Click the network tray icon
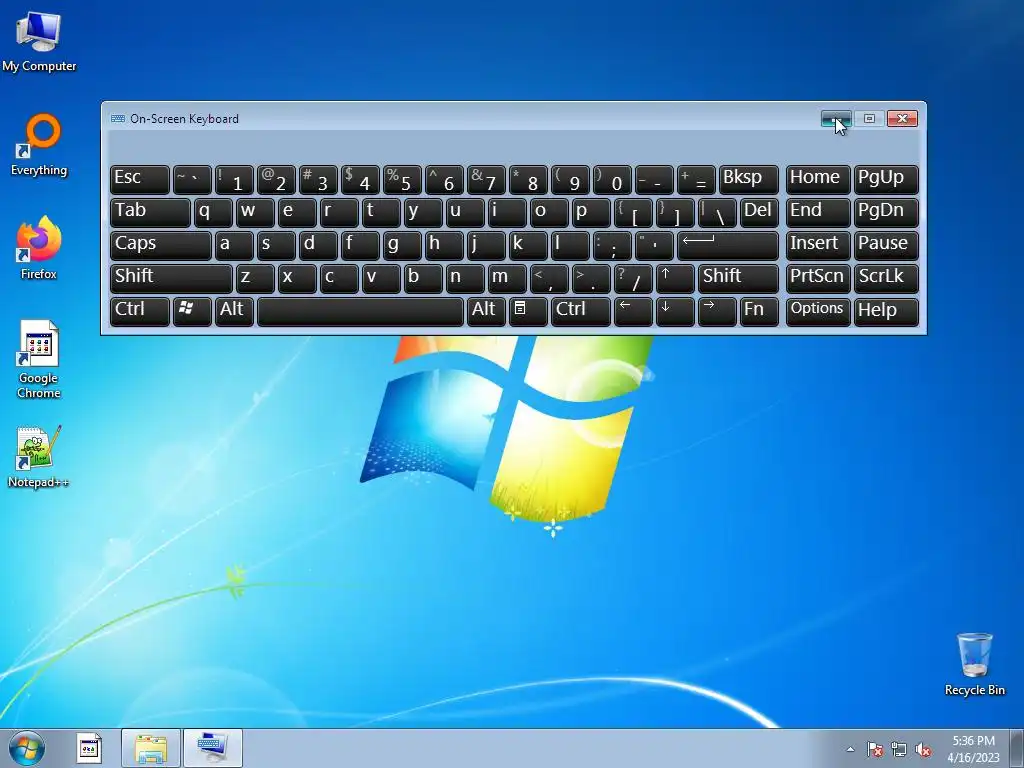The height and width of the screenshot is (768, 1024). [899, 749]
